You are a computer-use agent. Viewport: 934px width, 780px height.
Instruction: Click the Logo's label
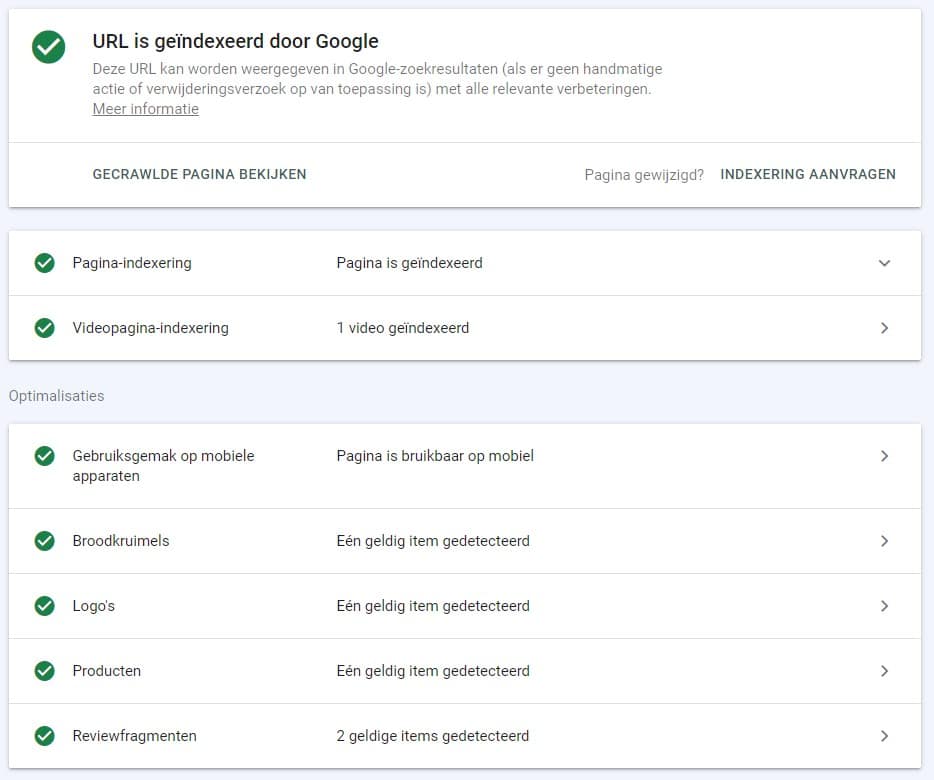coord(94,606)
